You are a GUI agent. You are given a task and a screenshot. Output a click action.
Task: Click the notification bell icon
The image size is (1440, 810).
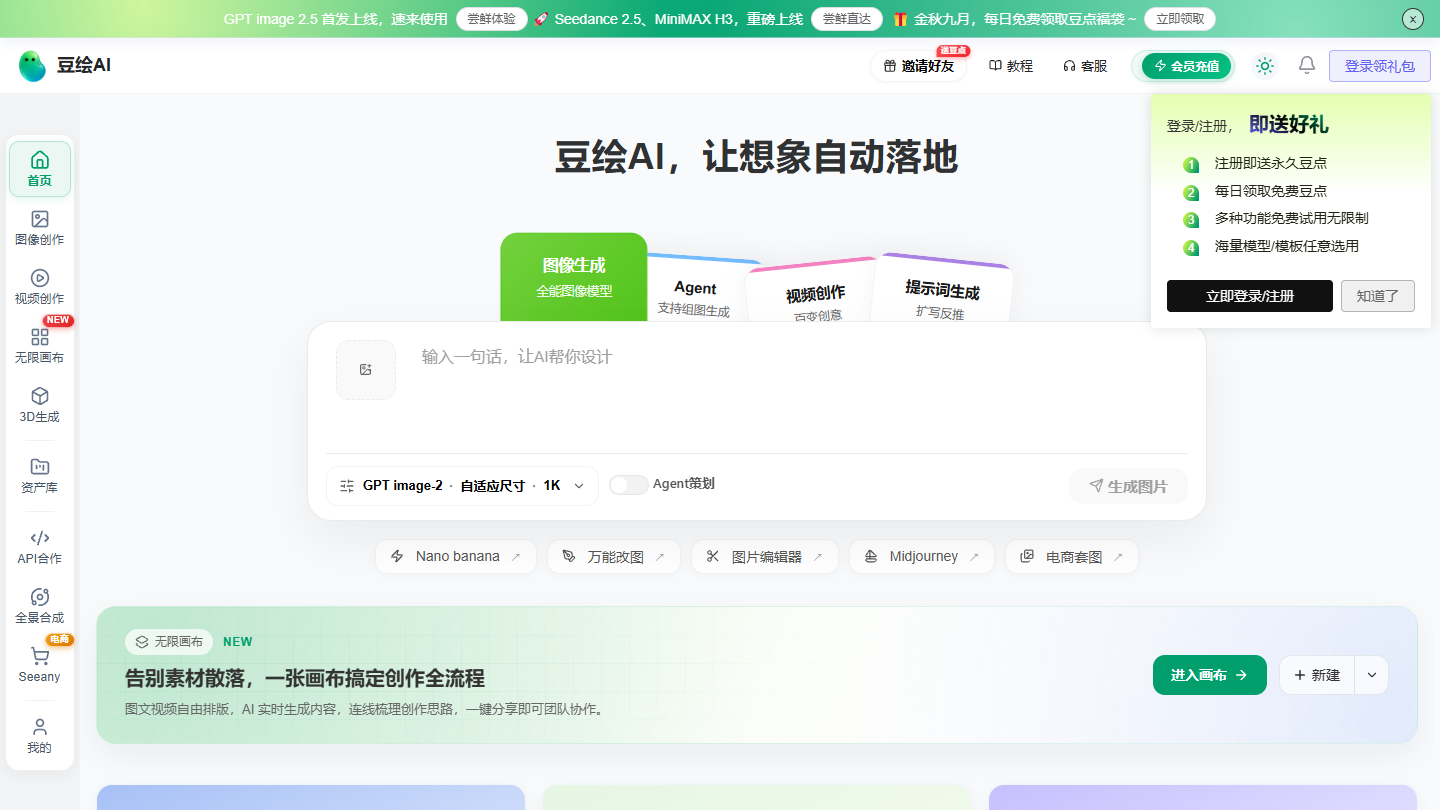click(x=1307, y=65)
